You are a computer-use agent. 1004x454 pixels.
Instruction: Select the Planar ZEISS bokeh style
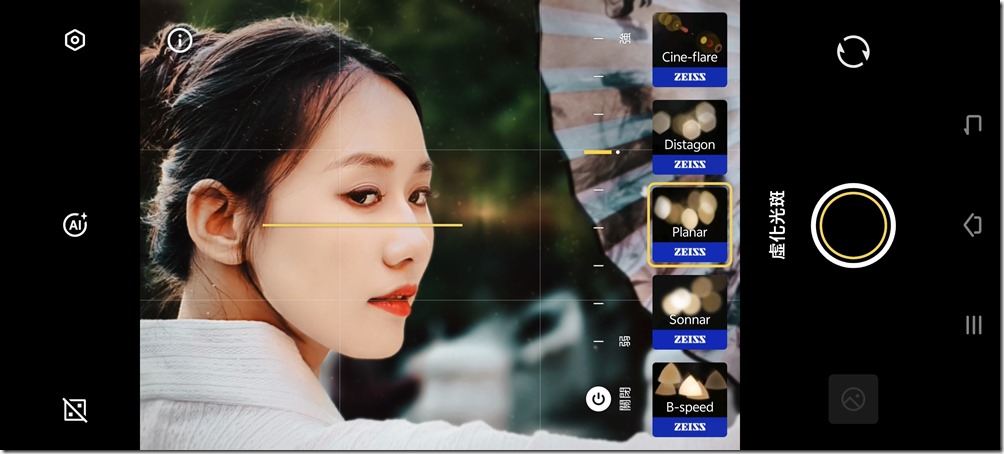tap(690, 225)
